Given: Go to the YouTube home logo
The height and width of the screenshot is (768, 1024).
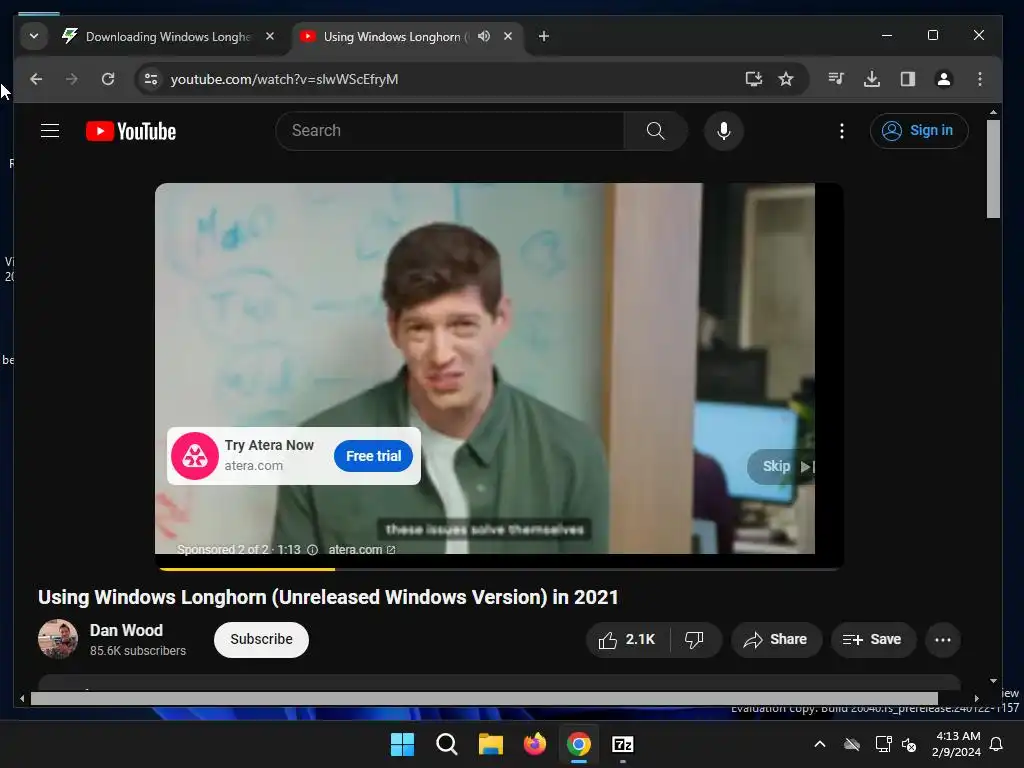Looking at the screenshot, I should point(131,131).
